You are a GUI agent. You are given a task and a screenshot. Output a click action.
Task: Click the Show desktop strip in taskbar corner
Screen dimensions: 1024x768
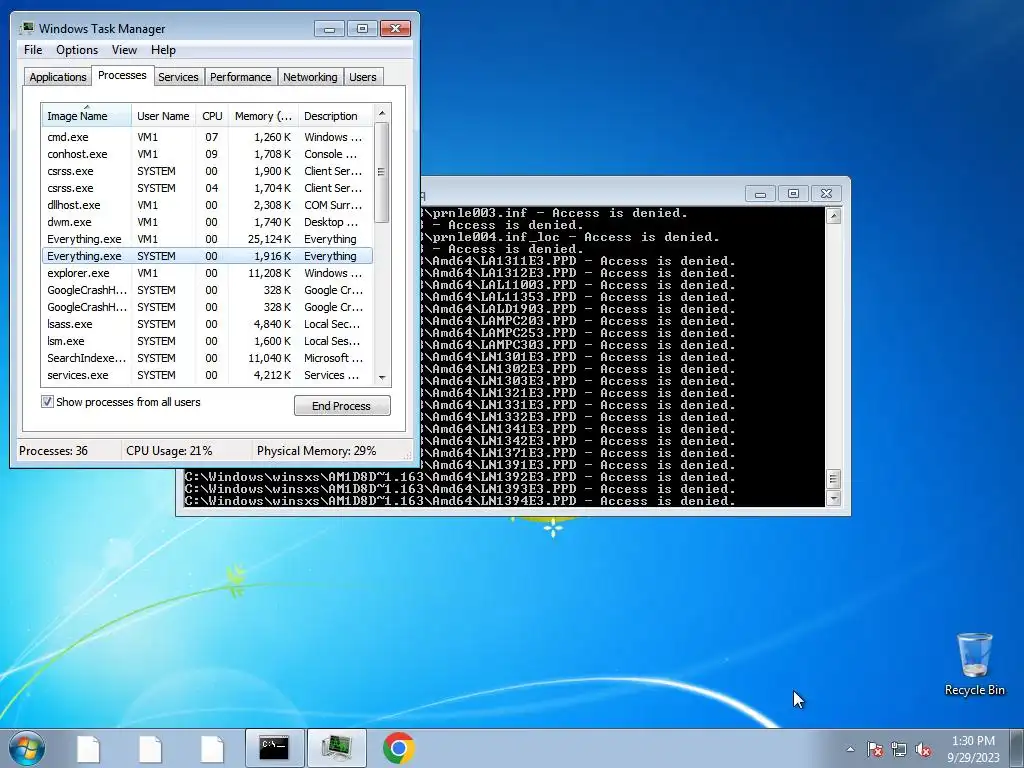1018,748
